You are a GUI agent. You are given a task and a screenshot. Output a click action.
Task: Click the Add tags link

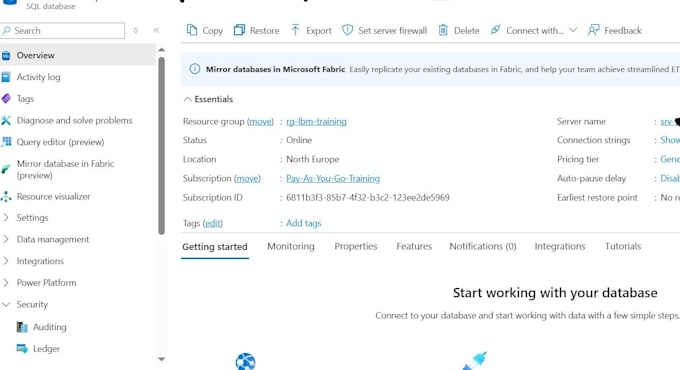304,223
